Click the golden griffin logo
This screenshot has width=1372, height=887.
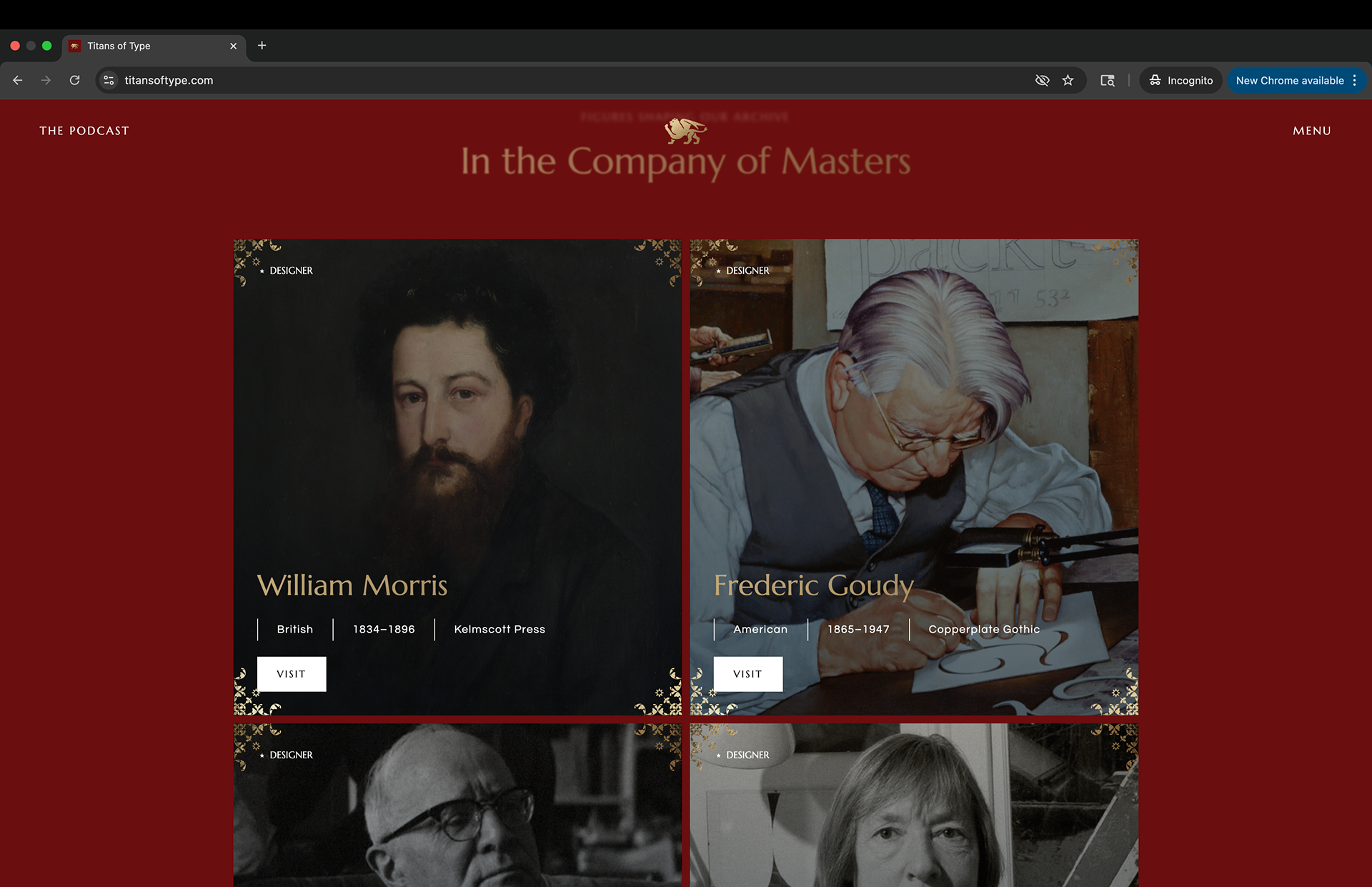click(685, 130)
